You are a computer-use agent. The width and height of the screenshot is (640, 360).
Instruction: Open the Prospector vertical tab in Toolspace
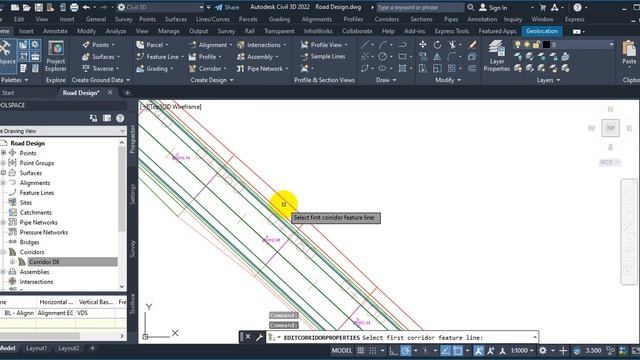pos(132,140)
